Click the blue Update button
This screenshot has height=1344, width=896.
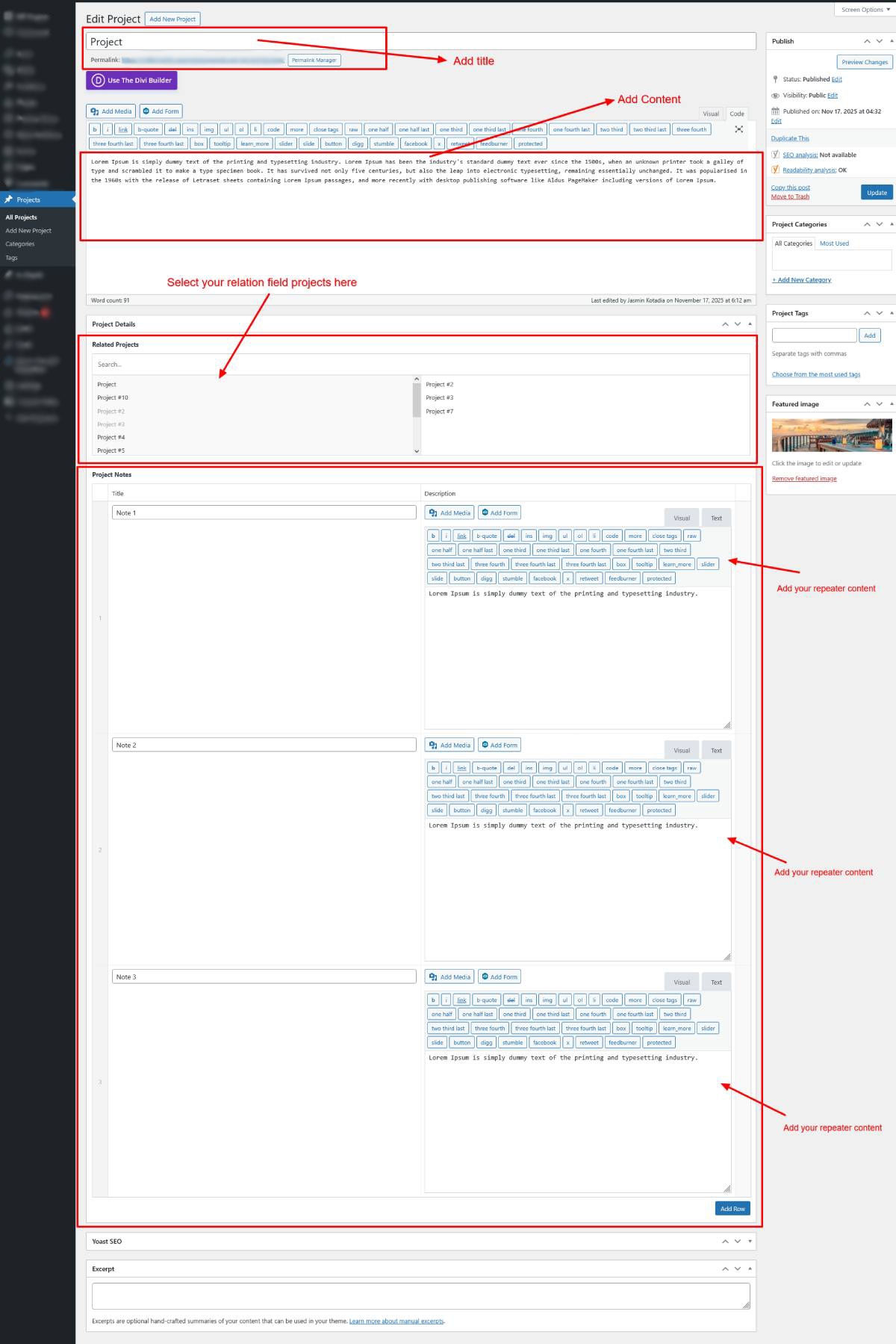(x=877, y=193)
